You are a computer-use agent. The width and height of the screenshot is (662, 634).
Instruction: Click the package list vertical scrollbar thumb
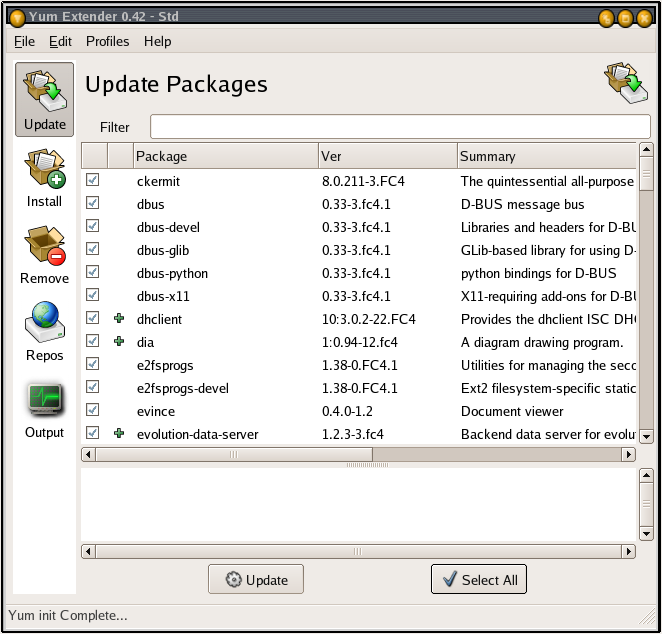646,174
